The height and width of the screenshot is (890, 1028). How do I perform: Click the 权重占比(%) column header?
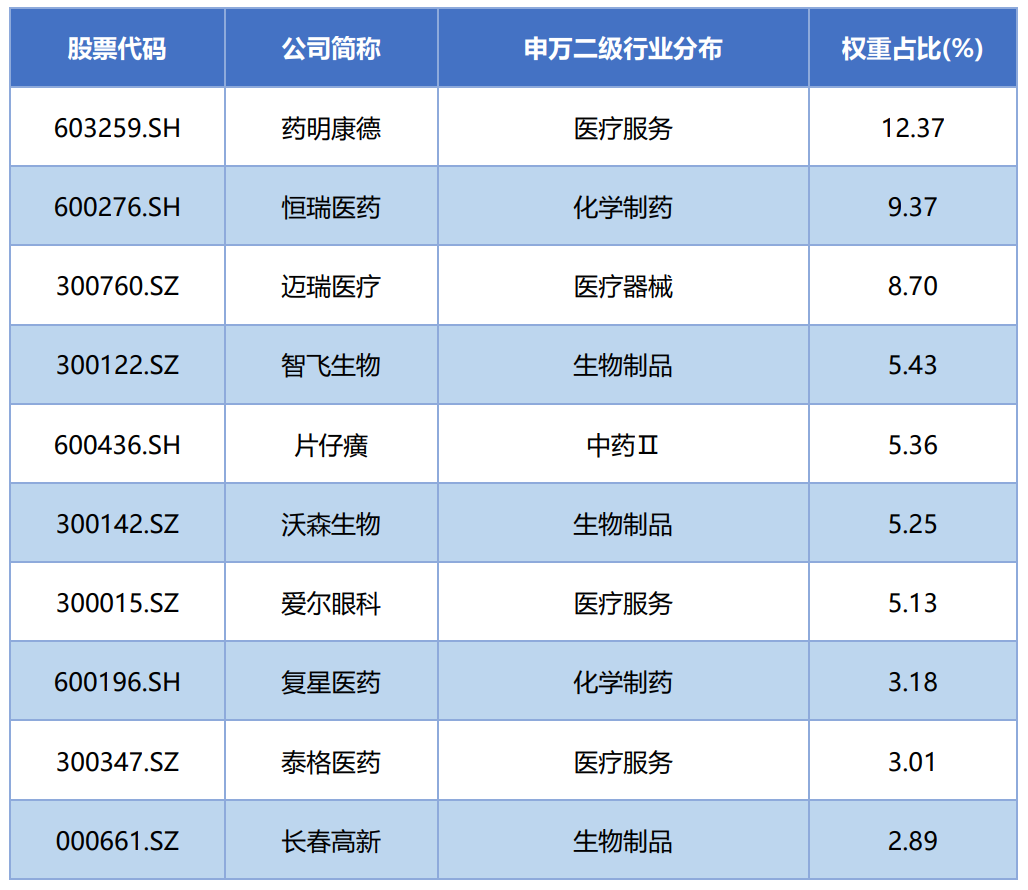(x=913, y=48)
